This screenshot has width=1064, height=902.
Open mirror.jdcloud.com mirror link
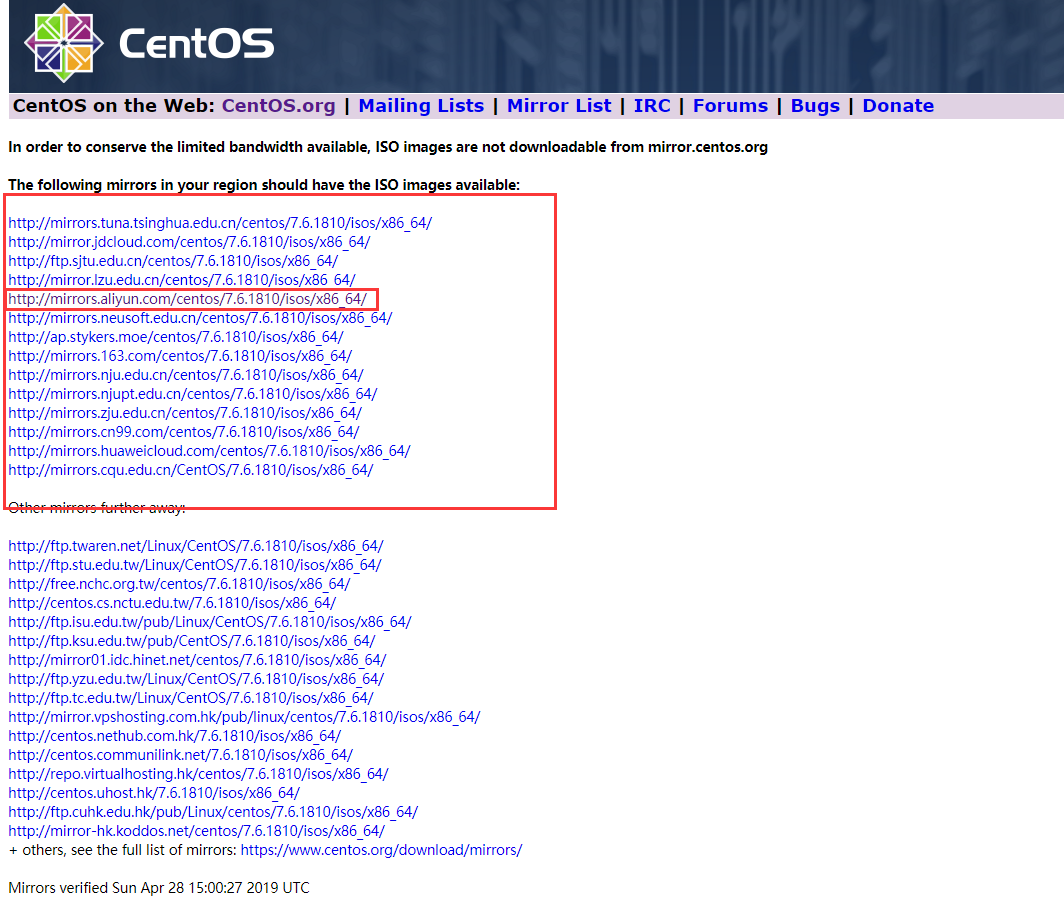[x=189, y=242]
